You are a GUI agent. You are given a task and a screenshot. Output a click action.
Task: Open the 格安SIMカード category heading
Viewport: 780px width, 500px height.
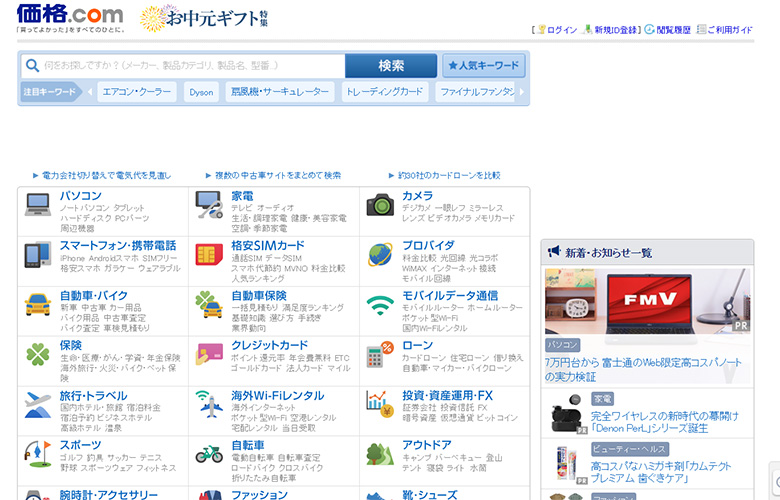pyautogui.click(x=268, y=245)
